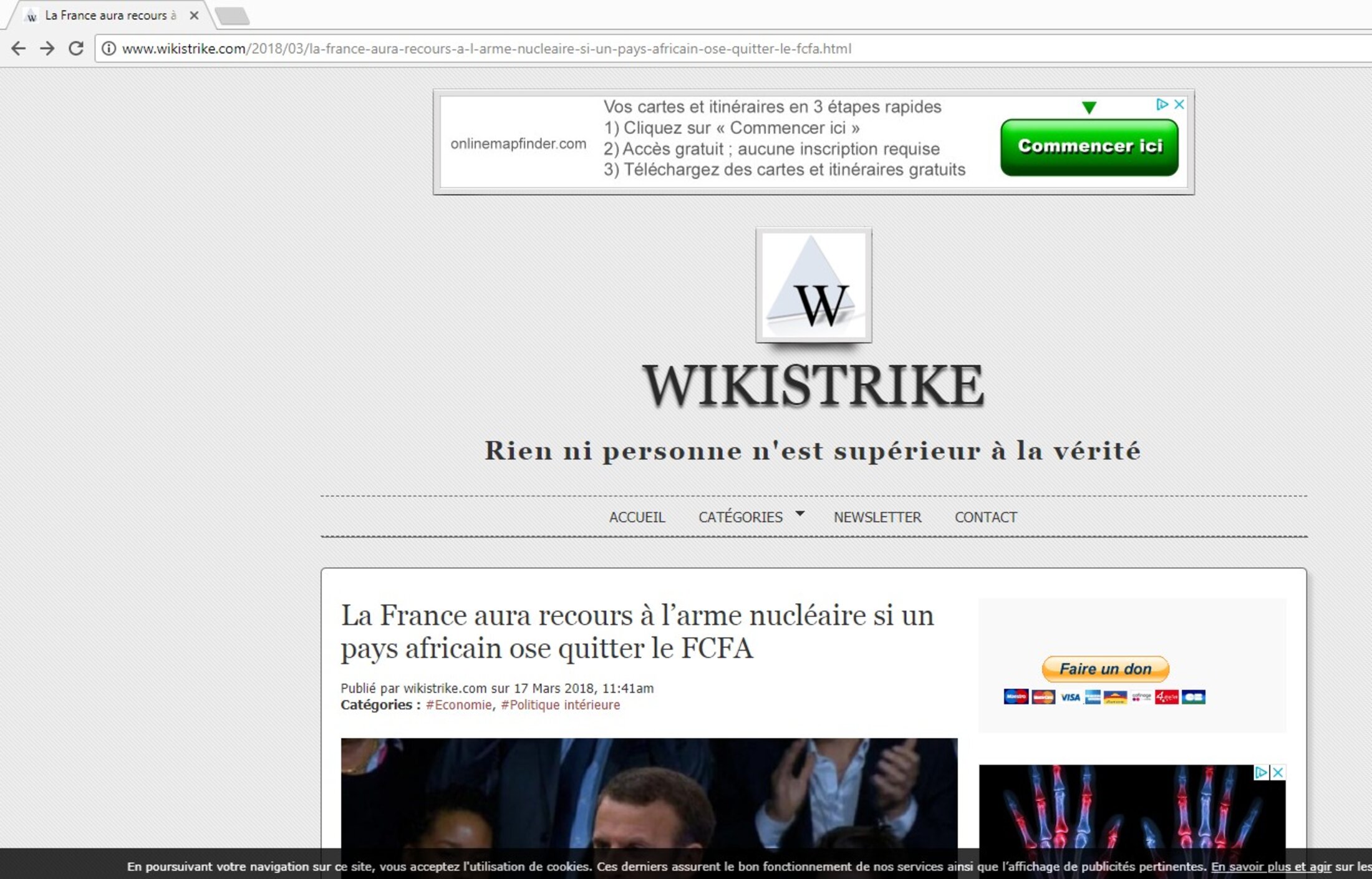Click the article headline about the FCFA

pyautogui.click(x=637, y=631)
